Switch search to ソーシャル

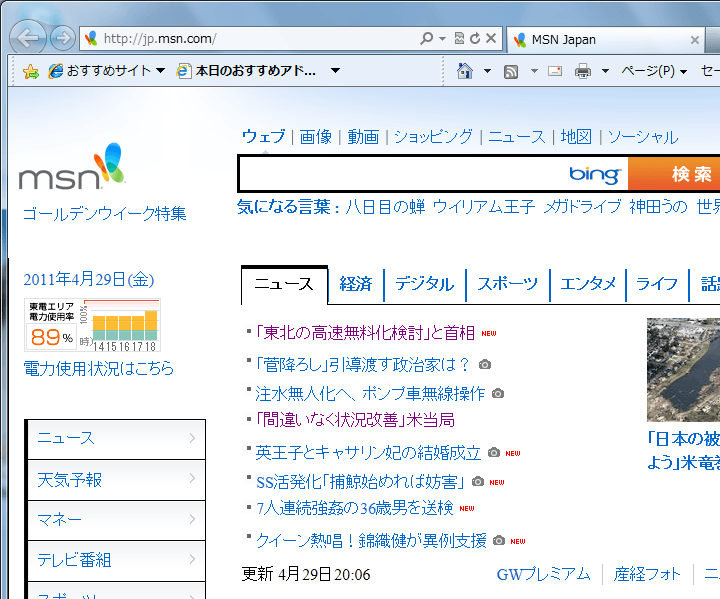click(643, 137)
